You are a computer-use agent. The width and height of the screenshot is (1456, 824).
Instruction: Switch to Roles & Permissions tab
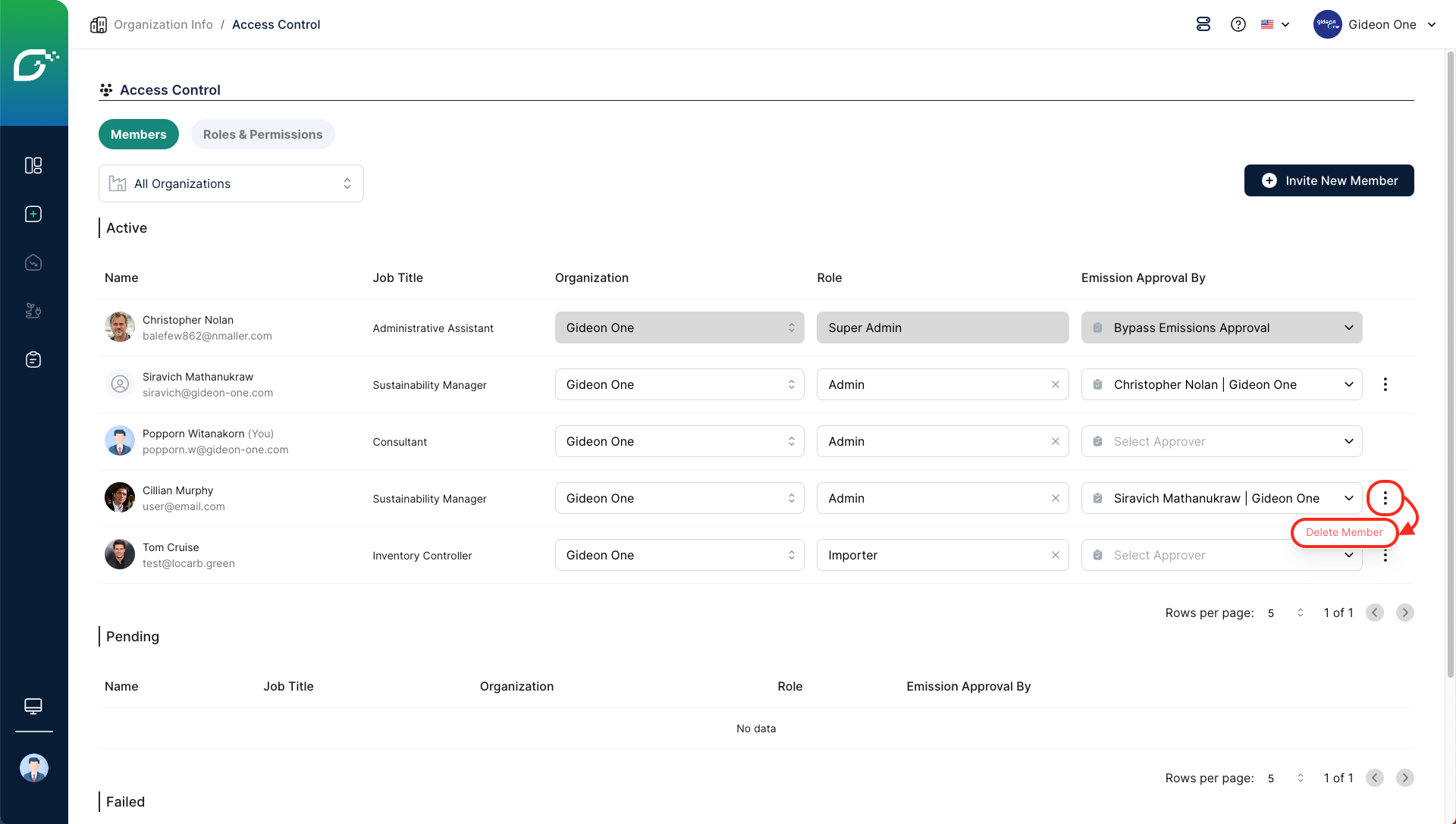click(x=262, y=134)
